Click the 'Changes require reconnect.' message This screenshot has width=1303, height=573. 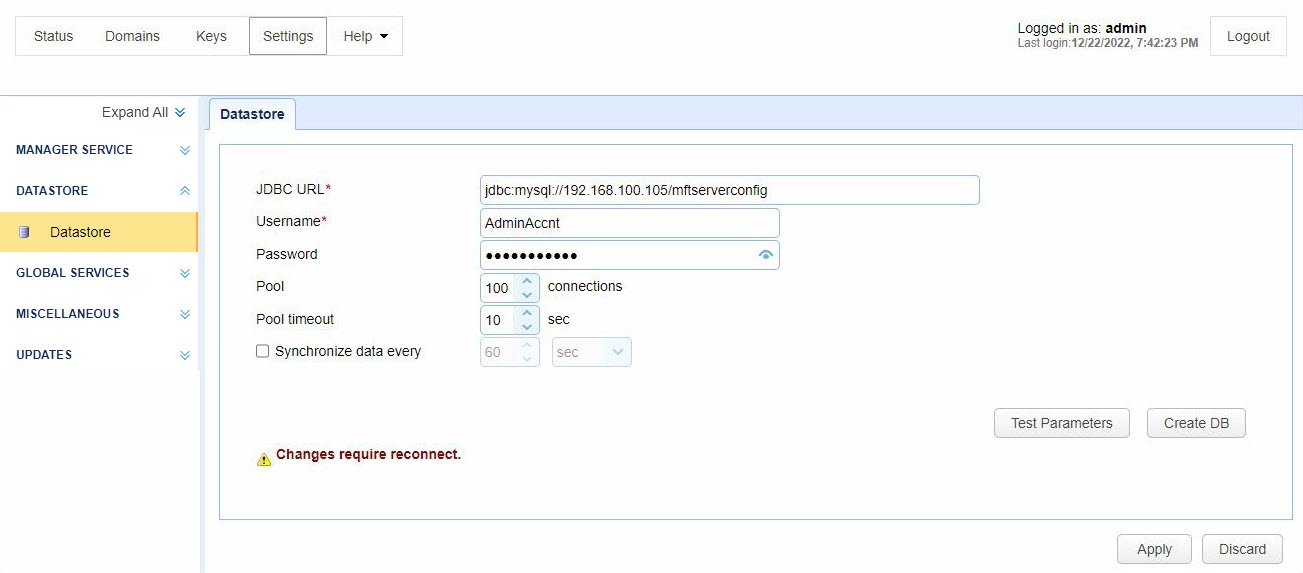click(x=368, y=454)
